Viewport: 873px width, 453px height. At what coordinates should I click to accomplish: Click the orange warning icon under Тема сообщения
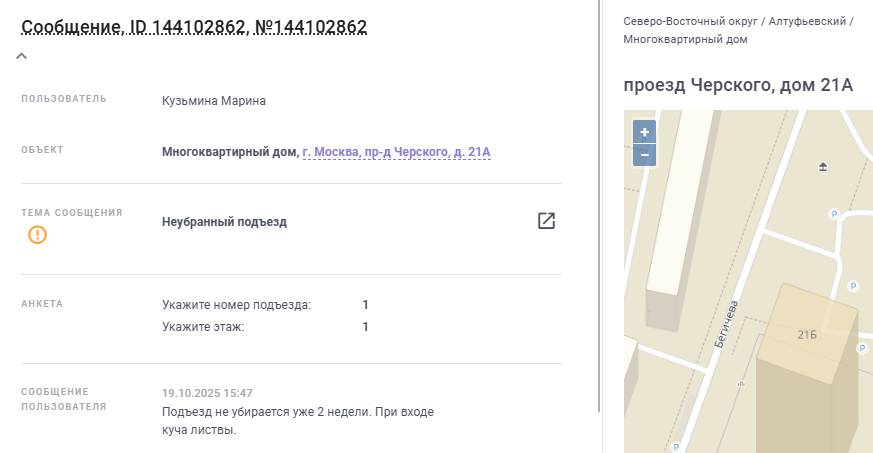(37, 235)
